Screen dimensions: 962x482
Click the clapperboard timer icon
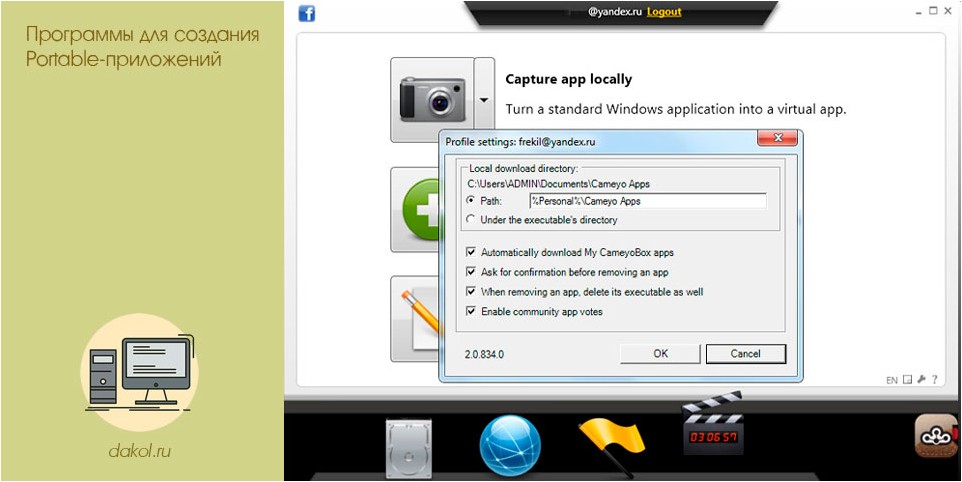pyautogui.click(x=713, y=424)
